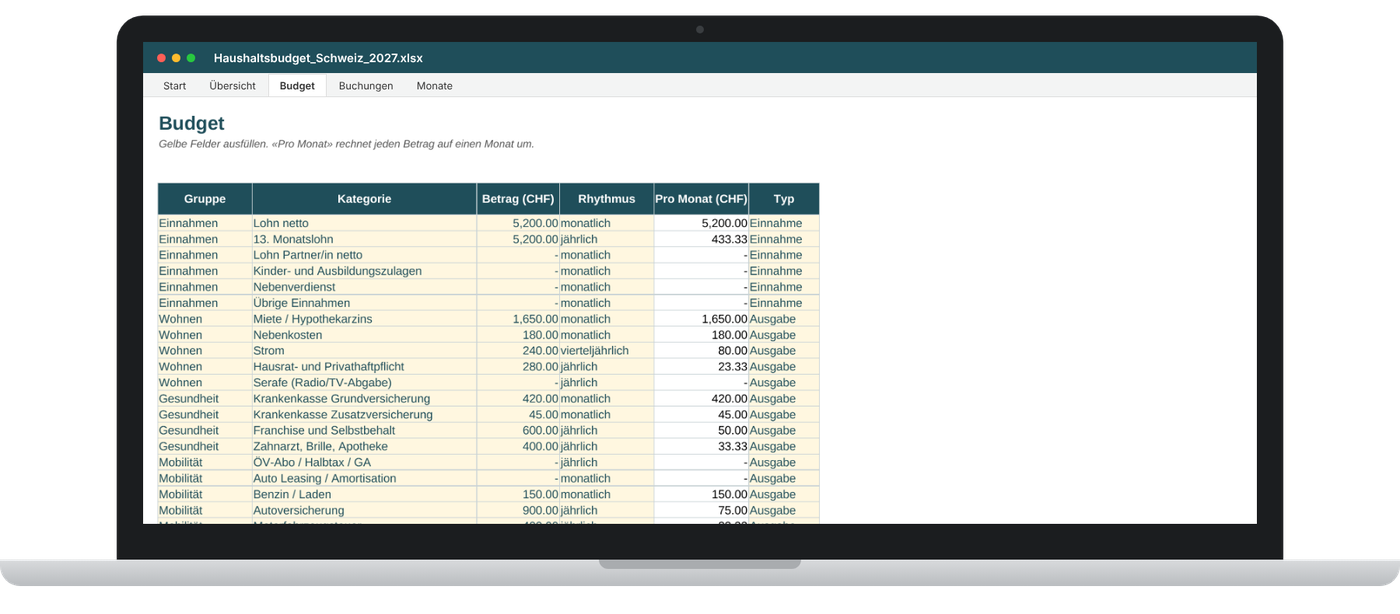
Task: Select the 280.00 Hausrat amount cell
Action: (x=518, y=367)
